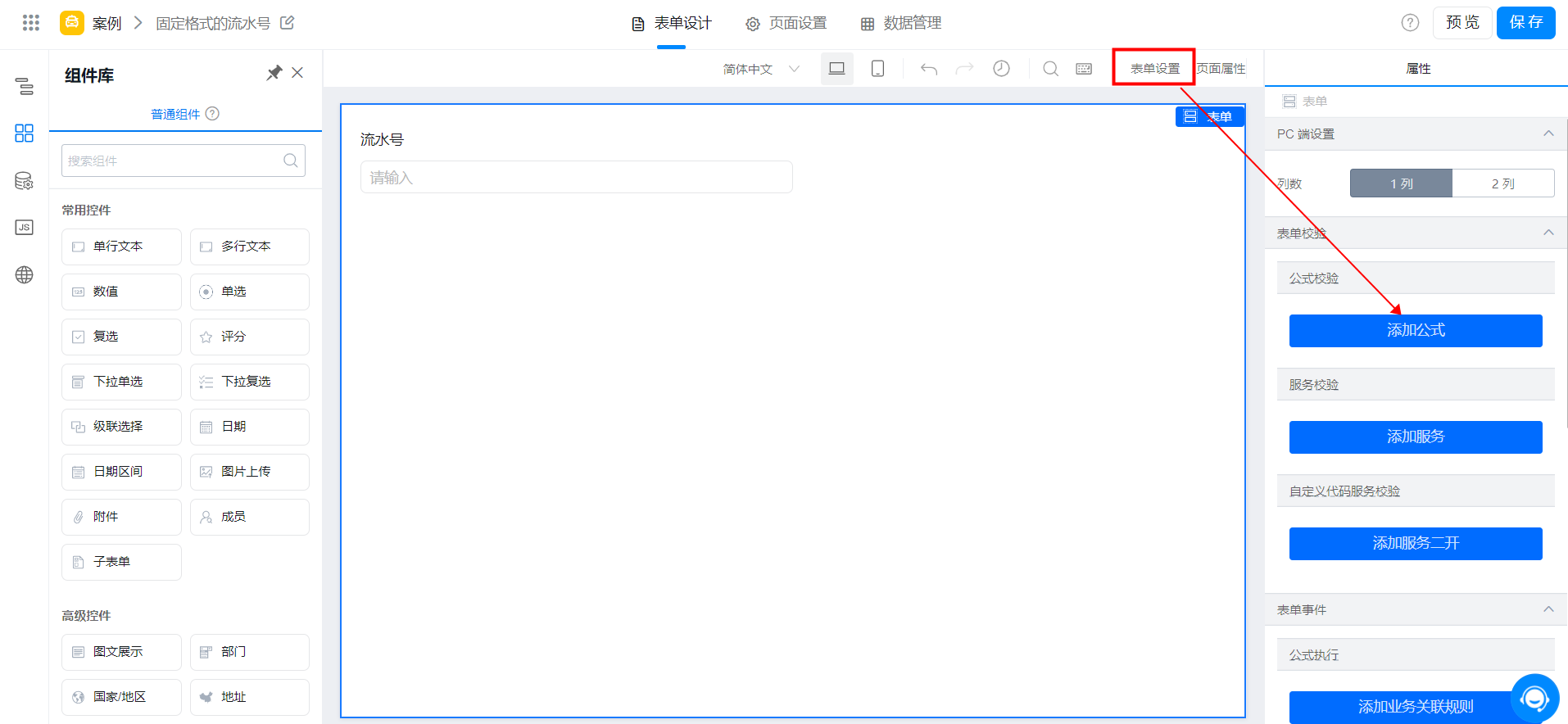1568x724 pixels.
Task: Add the 下拉单选 component
Action: (121, 382)
